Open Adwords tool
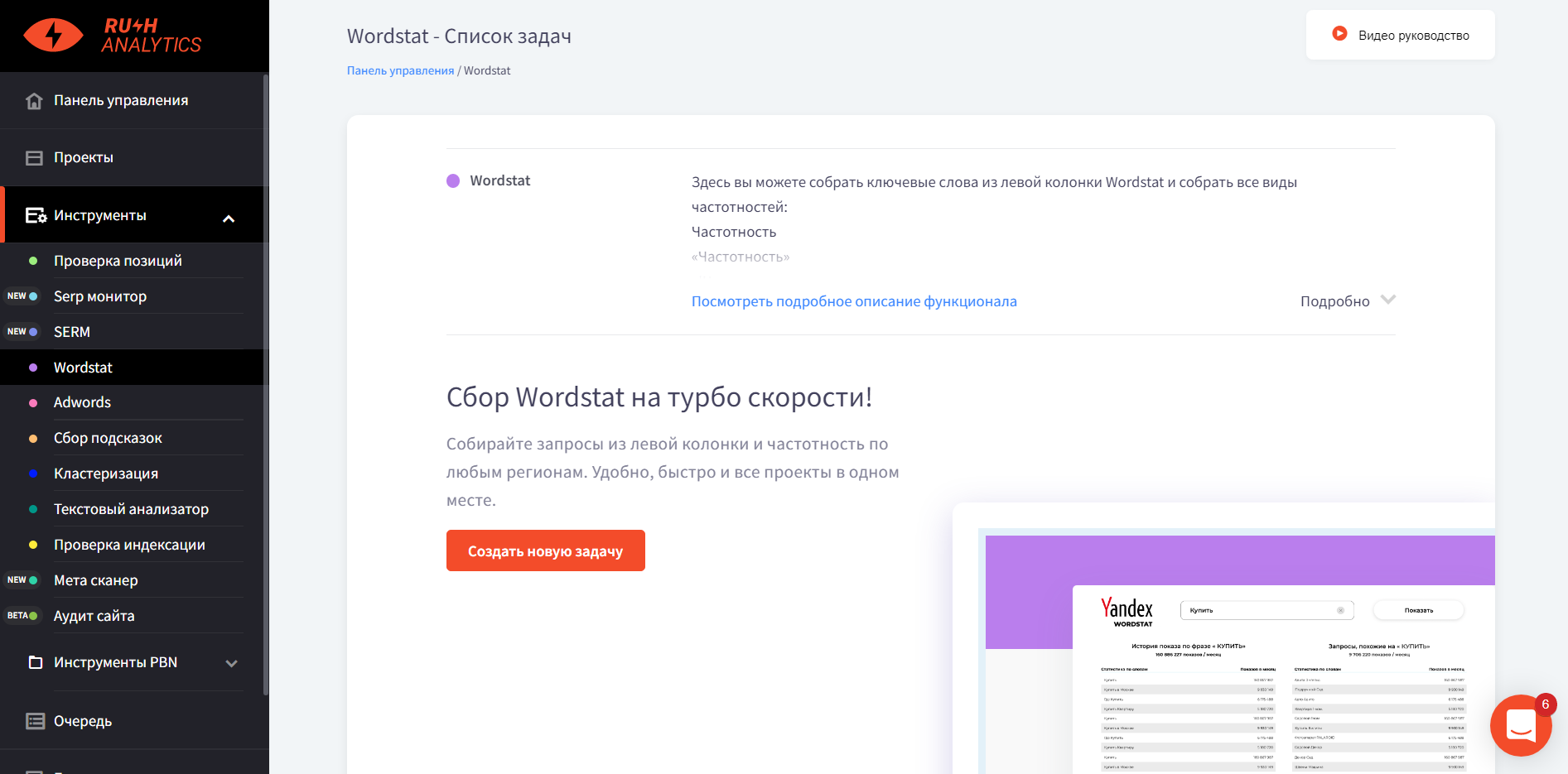 tap(82, 402)
